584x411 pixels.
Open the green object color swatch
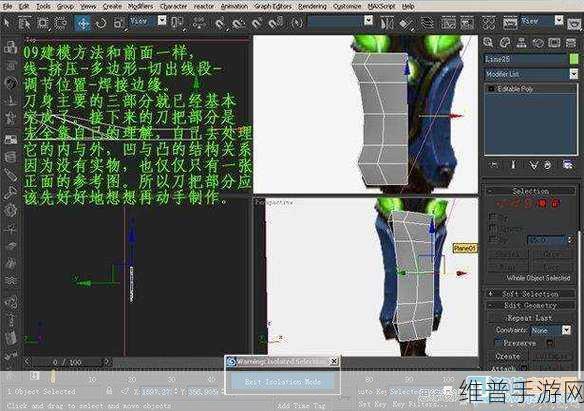click(x=574, y=59)
